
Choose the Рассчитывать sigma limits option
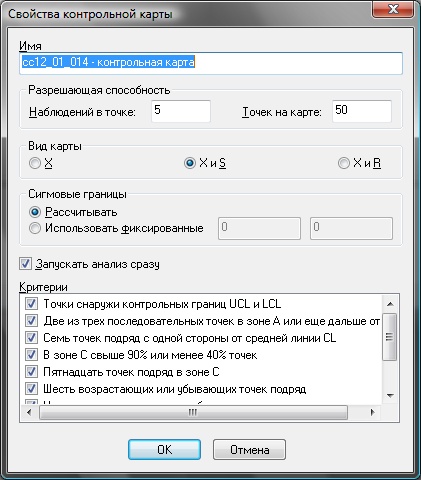35,212
